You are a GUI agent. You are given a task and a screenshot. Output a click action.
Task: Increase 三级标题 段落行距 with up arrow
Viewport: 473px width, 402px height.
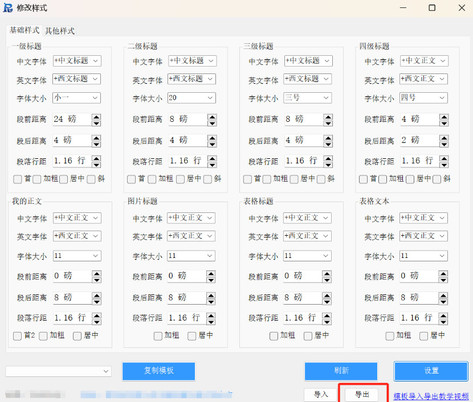[x=328, y=158]
